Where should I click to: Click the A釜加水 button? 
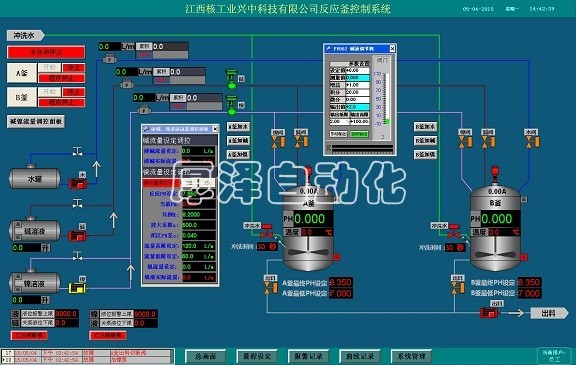click(238, 127)
